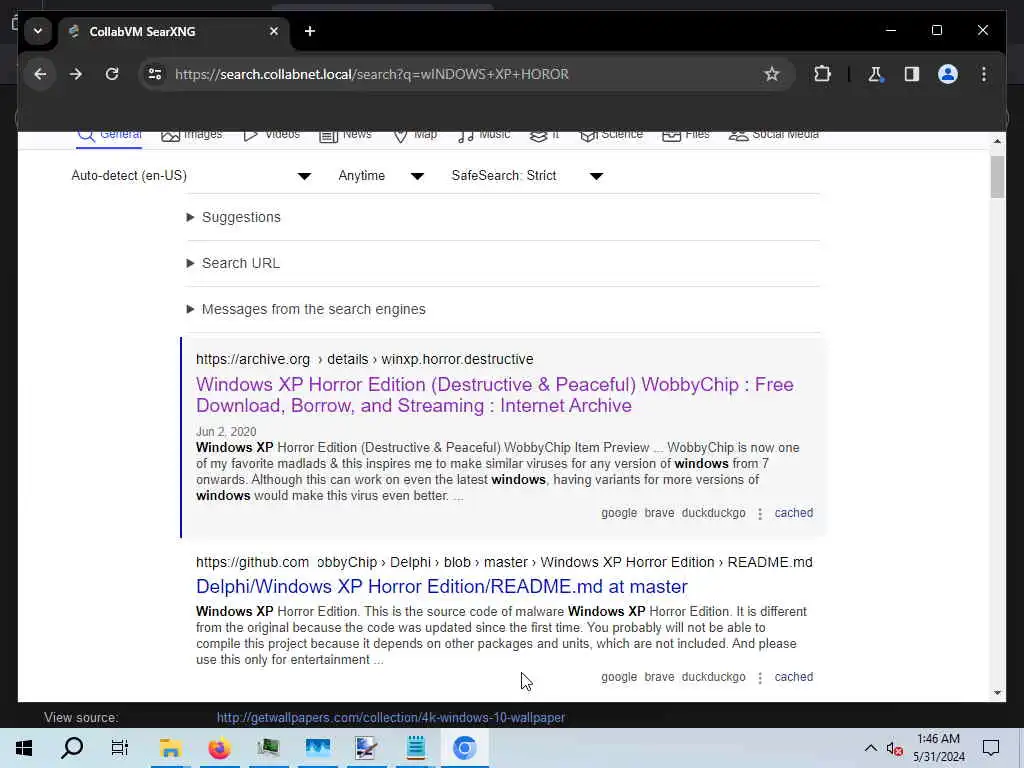Click the scrollbar up arrow
This screenshot has height=768, width=1024.
(997, 140)
